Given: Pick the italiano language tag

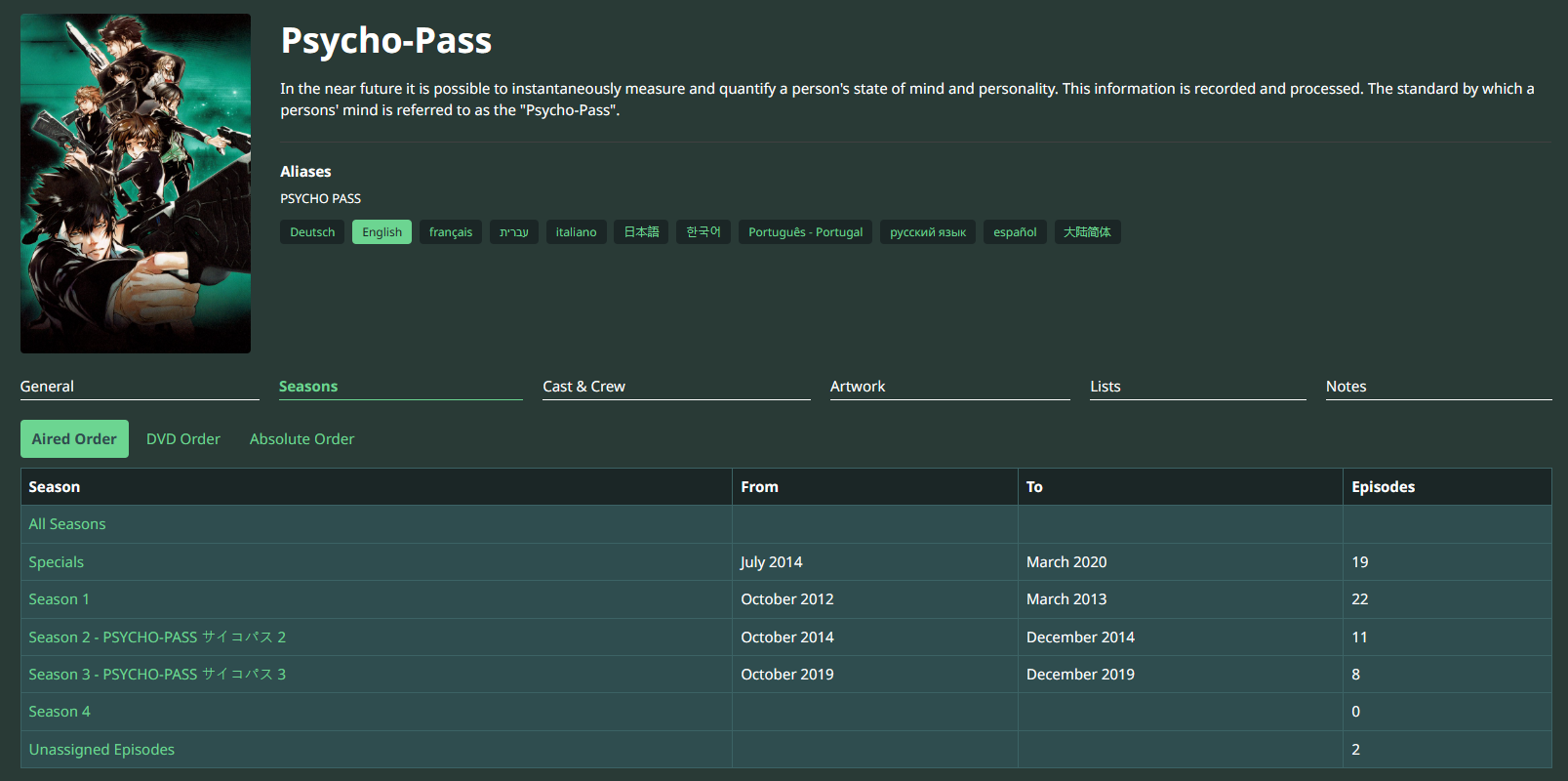Looking at the screenshot, I should [576, 232].
